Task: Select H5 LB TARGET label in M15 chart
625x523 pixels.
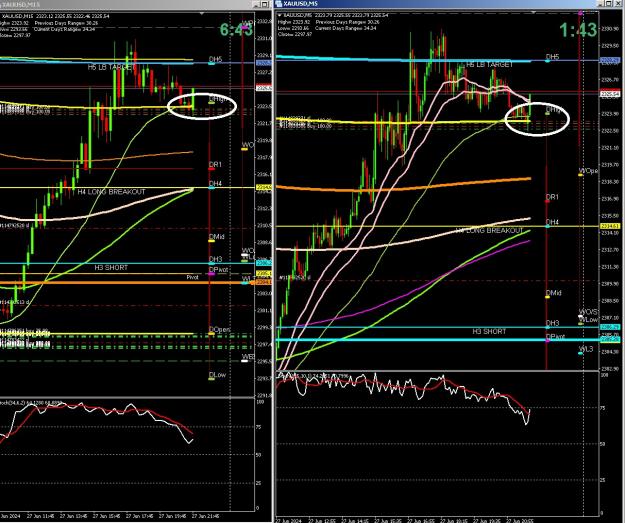Action: pos(110,67)
